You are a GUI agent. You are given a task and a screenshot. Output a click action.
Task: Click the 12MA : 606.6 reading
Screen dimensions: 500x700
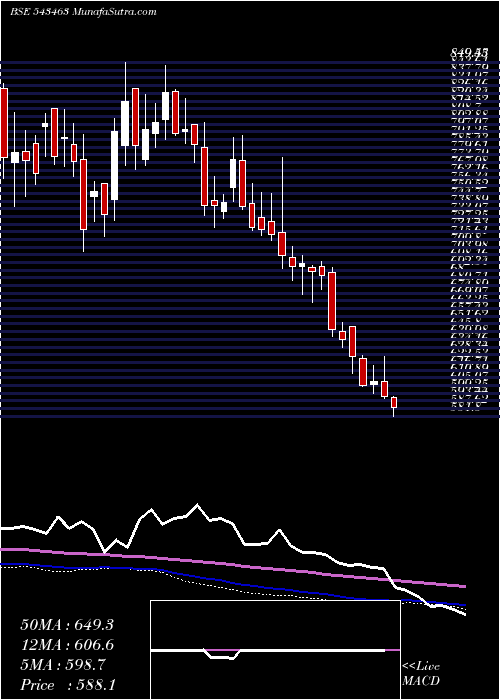point(67,645)
